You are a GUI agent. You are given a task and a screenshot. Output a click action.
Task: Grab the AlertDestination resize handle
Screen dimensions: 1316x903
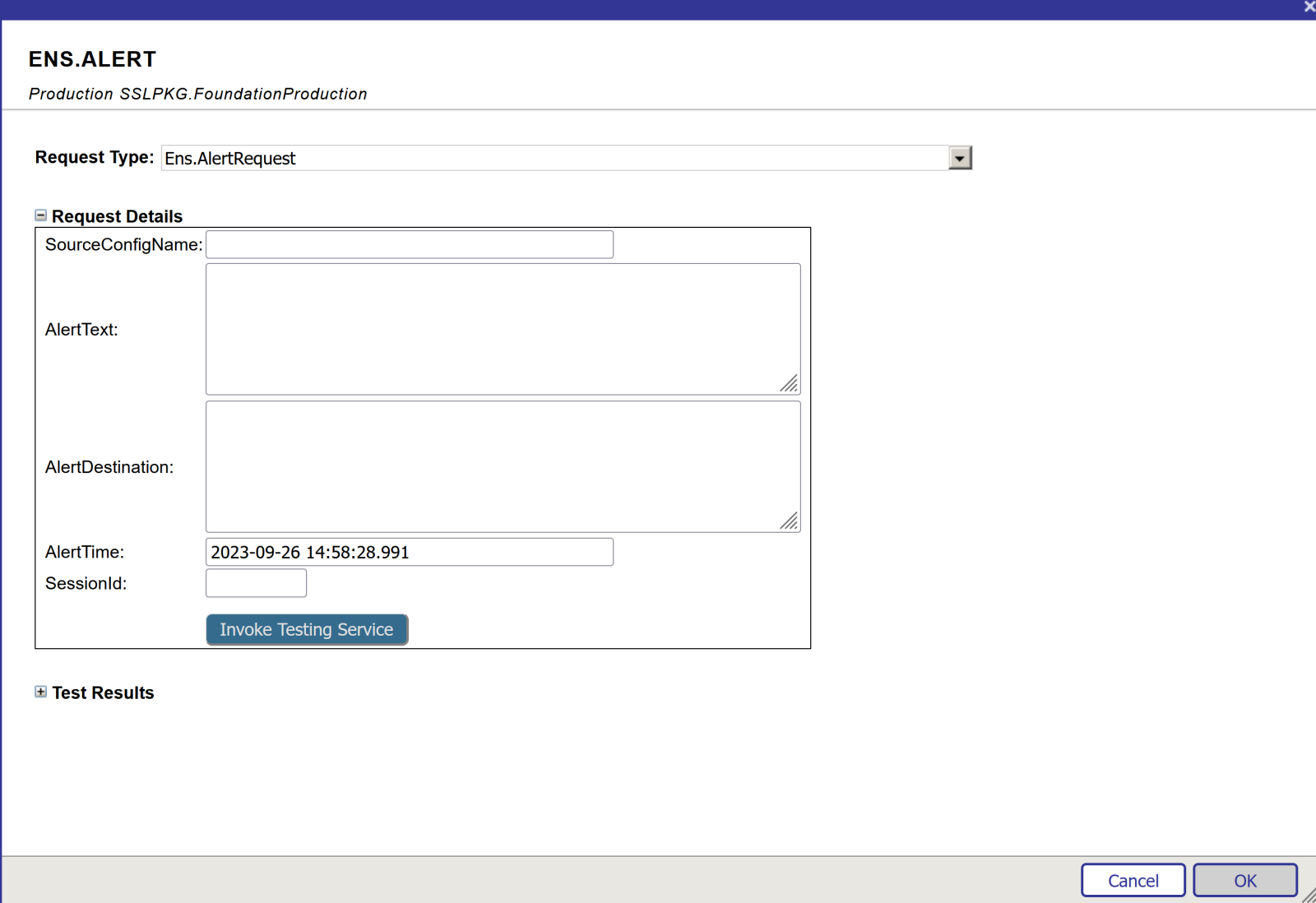(790, 521)
